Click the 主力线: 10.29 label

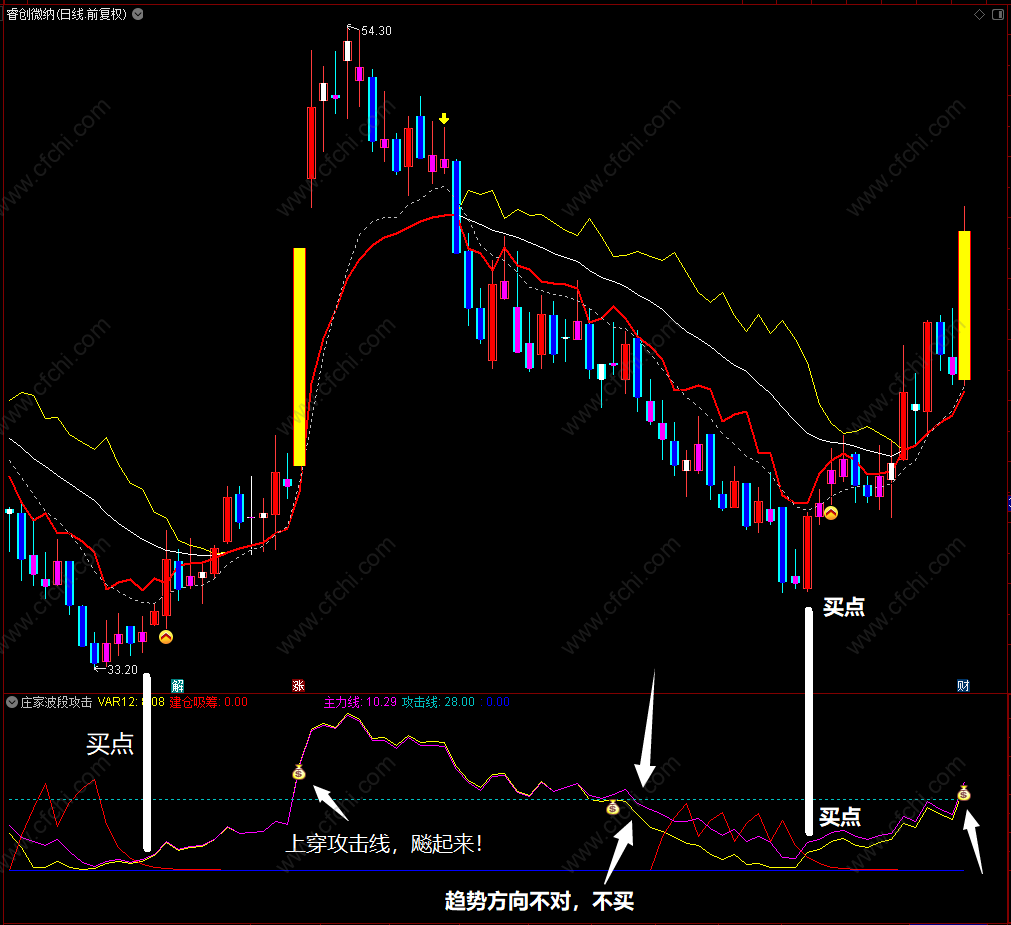360,702
